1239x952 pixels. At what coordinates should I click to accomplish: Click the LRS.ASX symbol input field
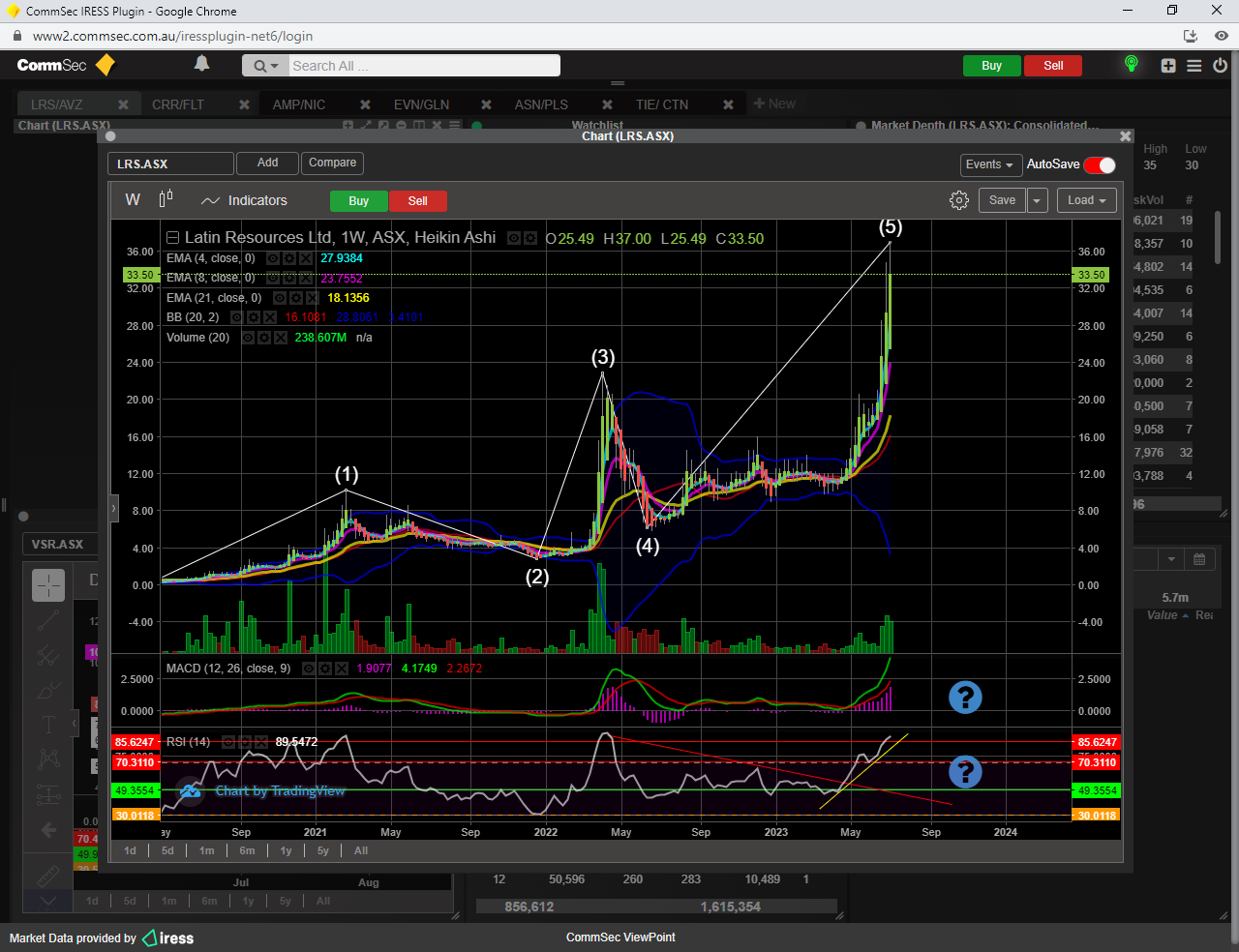(x=170, y=164)
